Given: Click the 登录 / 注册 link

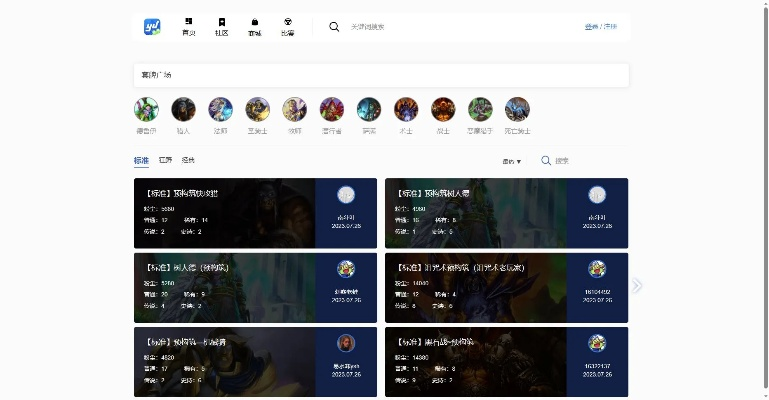Looking at the screenshot, I should point(600,27).
